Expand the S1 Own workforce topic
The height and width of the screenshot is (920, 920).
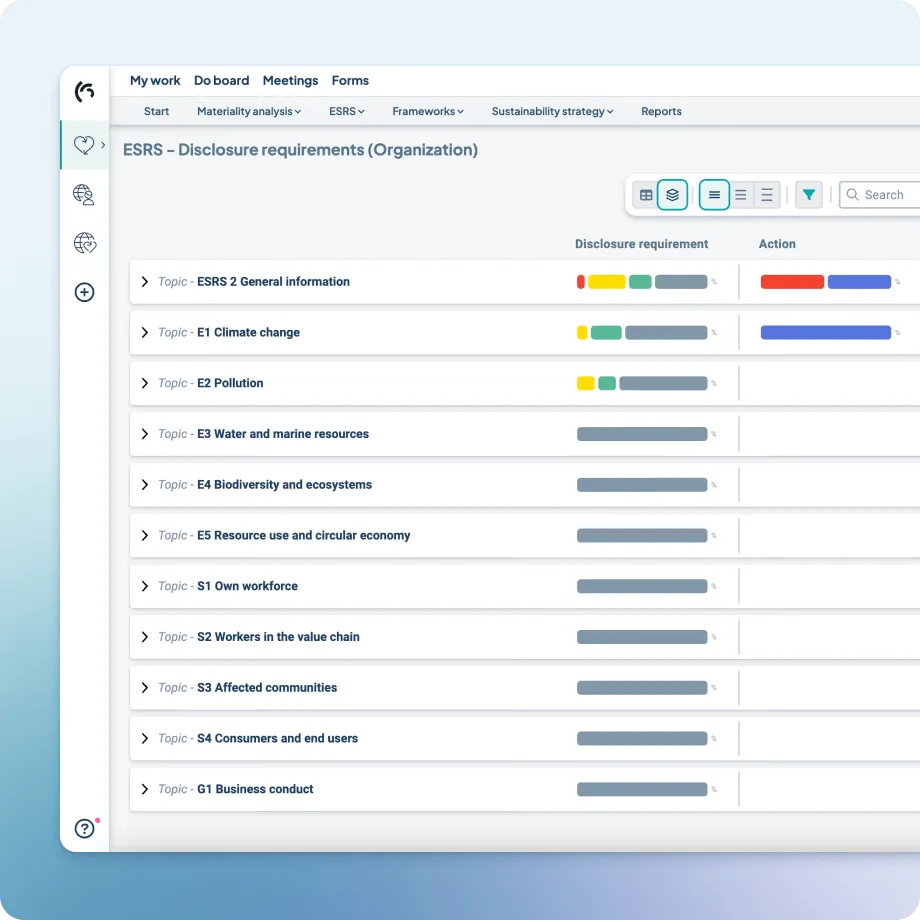pyautogui.click(x=144, y=586)
